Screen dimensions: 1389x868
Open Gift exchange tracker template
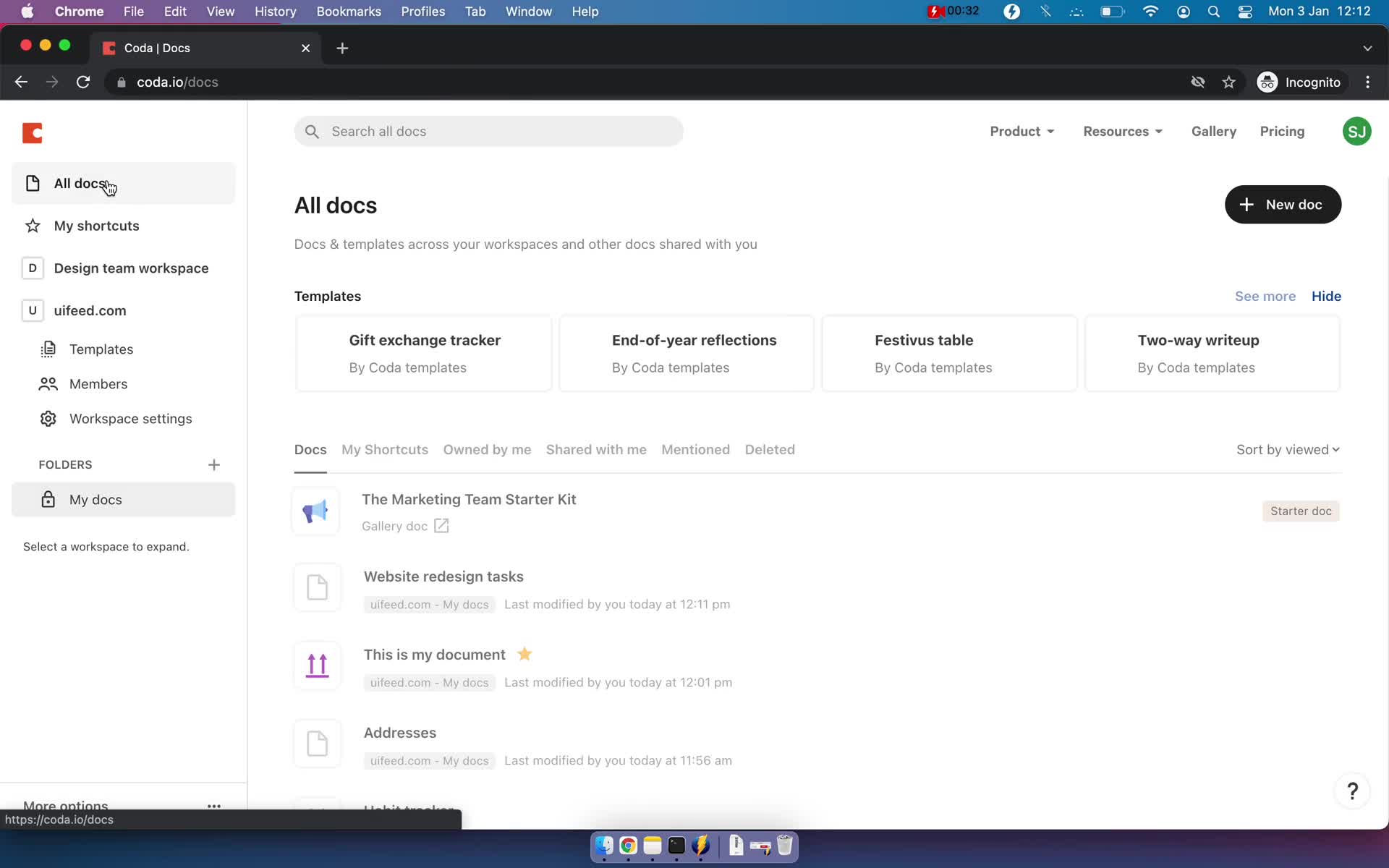(424, 354)
